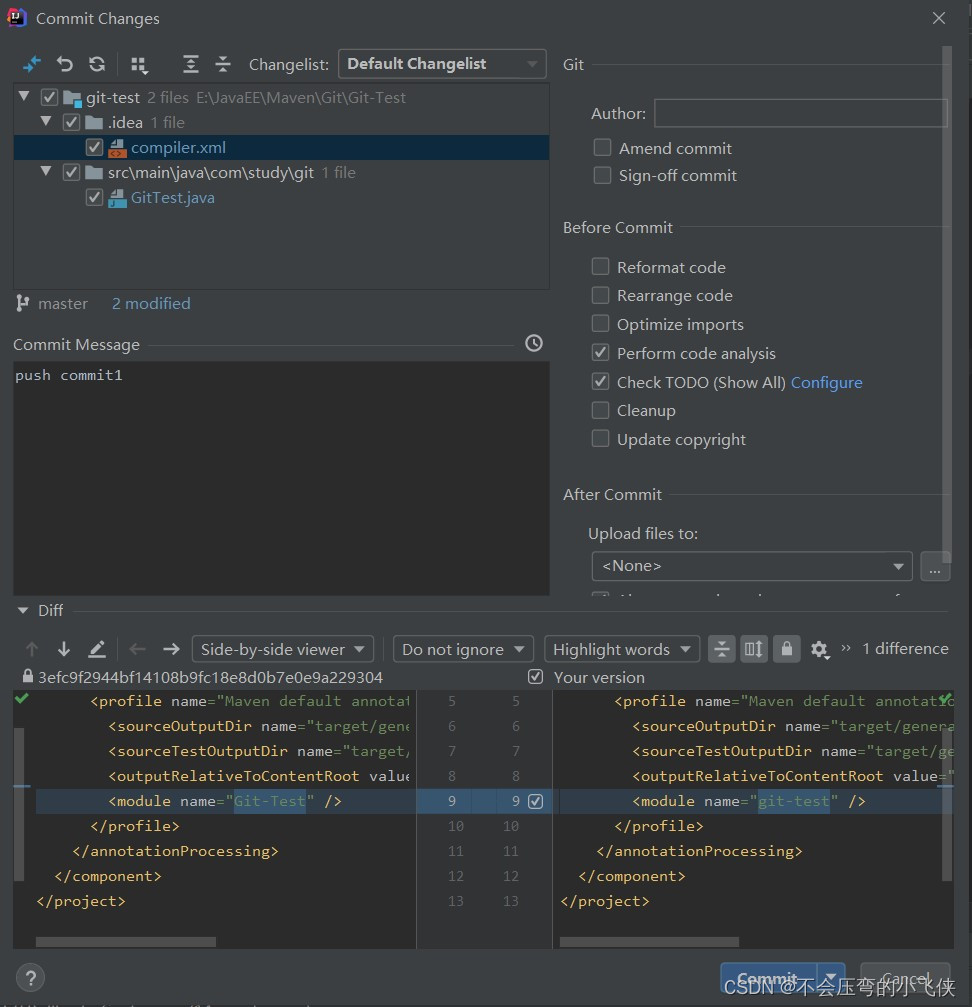972x1007 pixels.
Task: Open Highlight words dropdown
Action: (621, 649)
